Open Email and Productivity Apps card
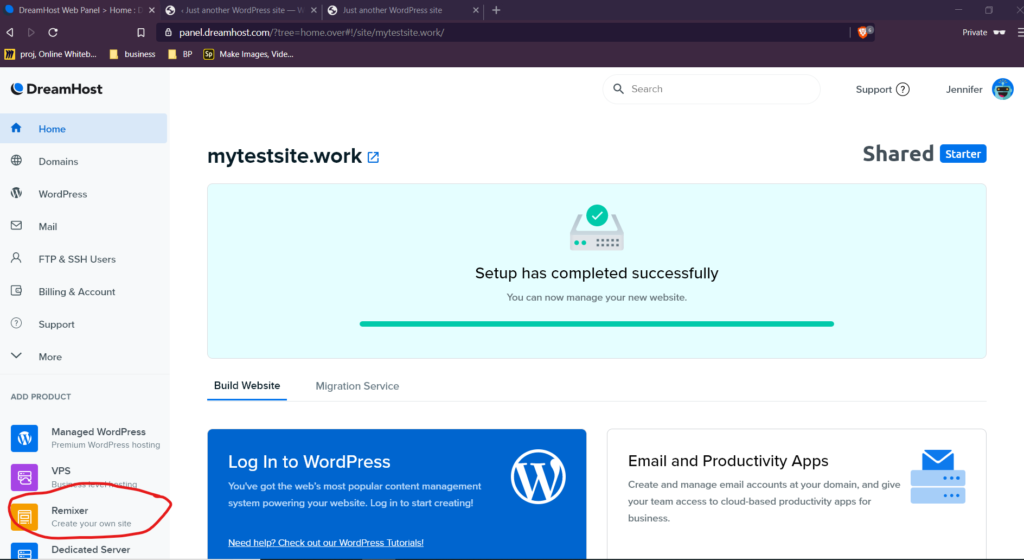This screenshot has height=560, width=1024. [x=796, y=494]
